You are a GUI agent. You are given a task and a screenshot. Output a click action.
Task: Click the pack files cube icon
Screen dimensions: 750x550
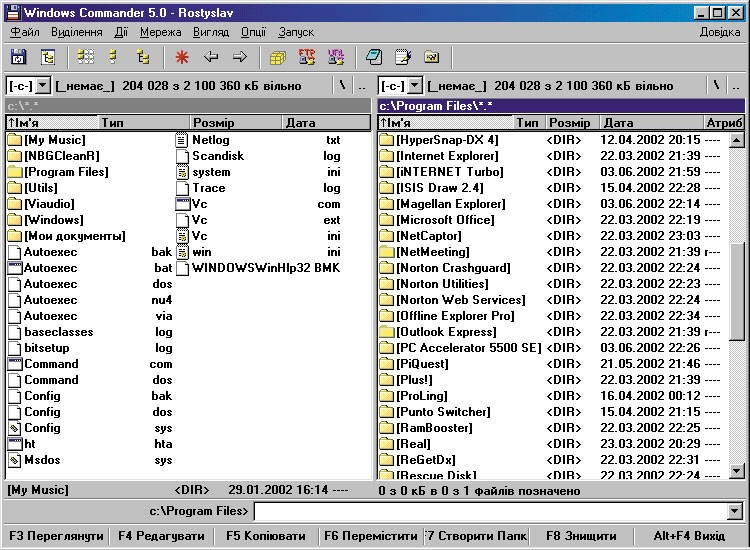[x=278, y=57]
